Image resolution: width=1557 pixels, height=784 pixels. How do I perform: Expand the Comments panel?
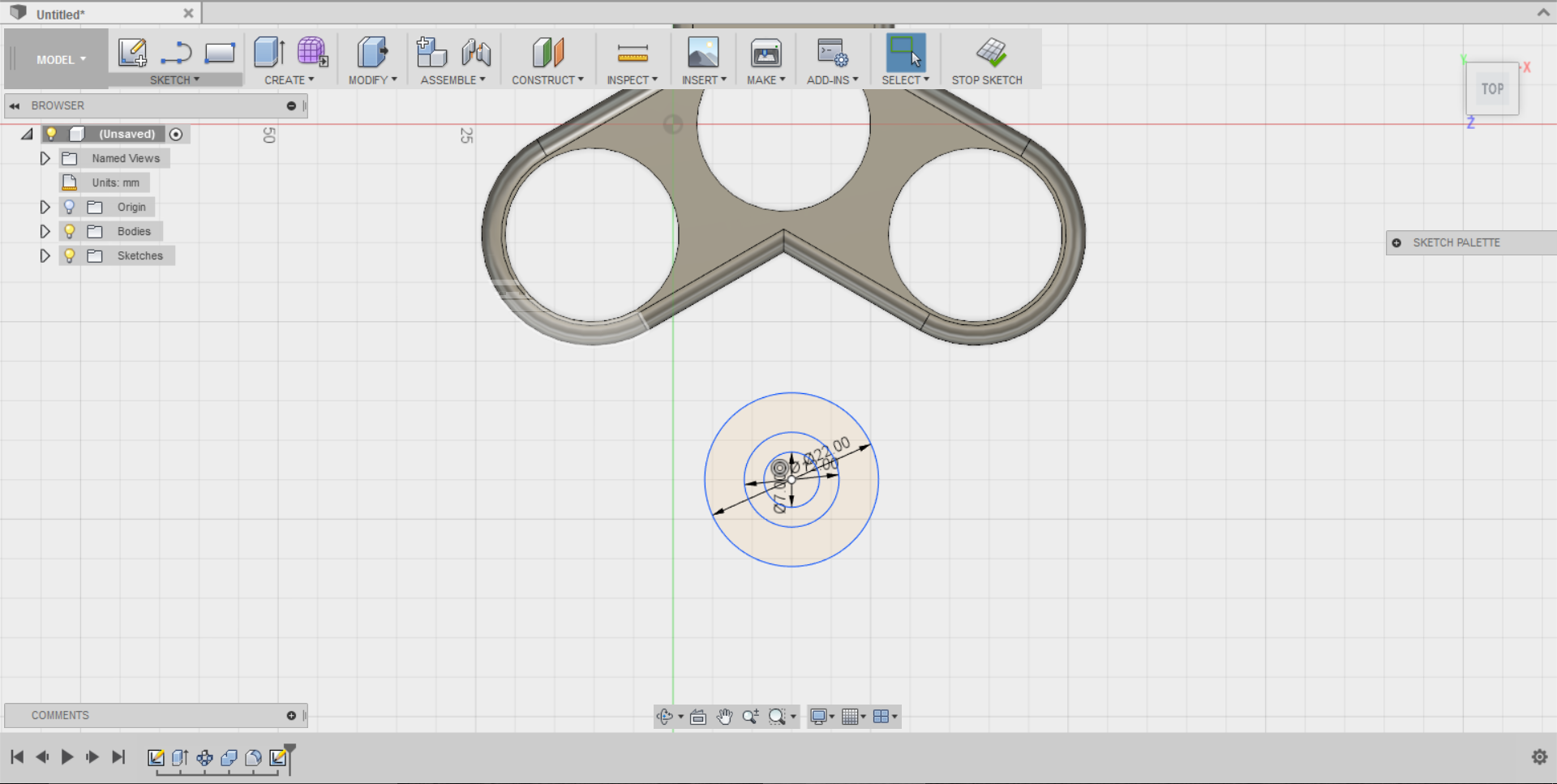pyautogui.click(x=291, y=715)
